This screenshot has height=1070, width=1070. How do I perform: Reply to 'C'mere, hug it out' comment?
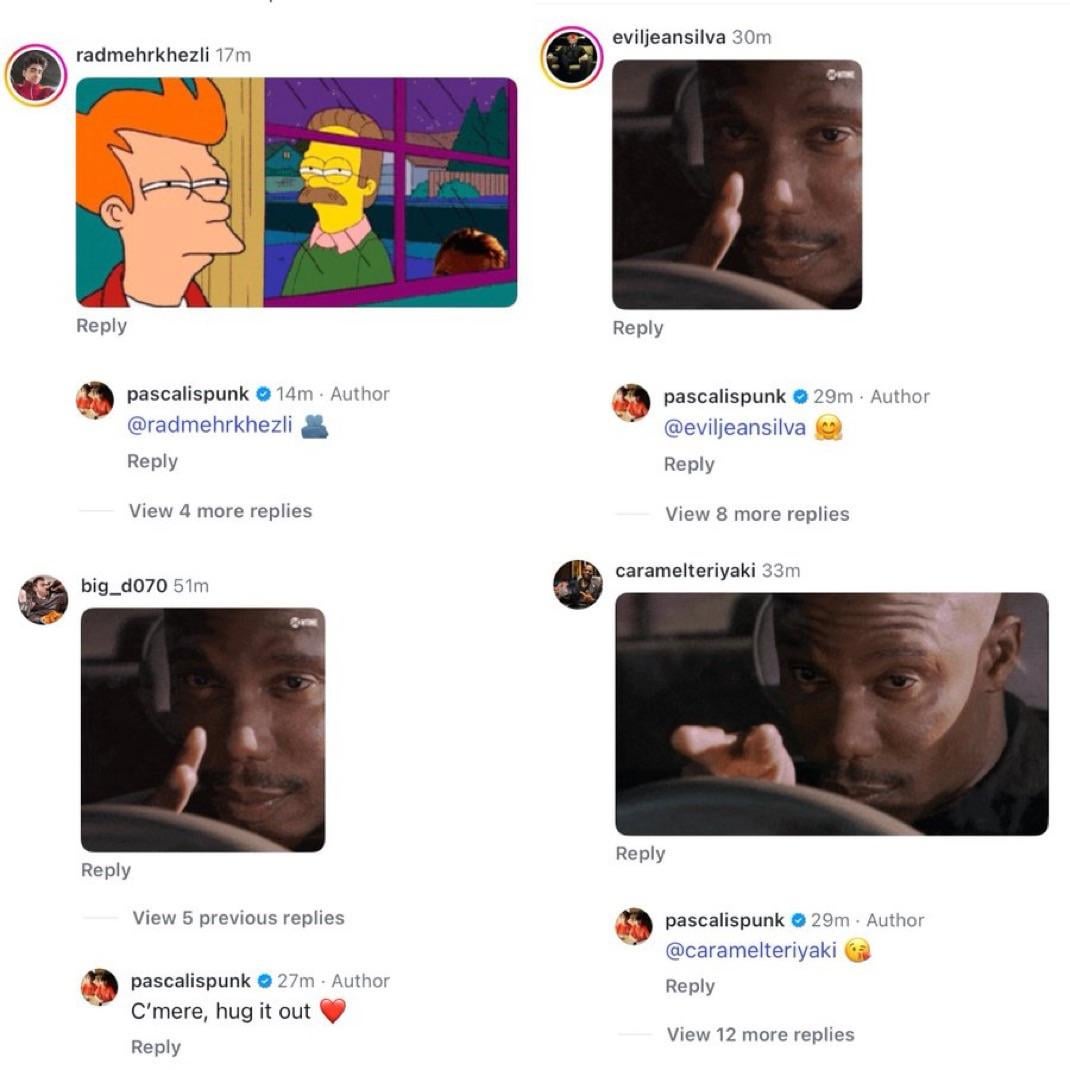pos(156,1047)
